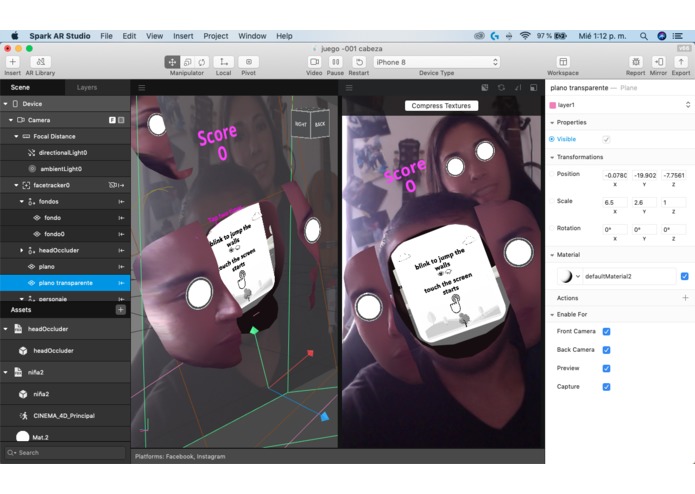Pause the preview playback
The width and height of the screenshot is (695, 494).
(336, 62)
